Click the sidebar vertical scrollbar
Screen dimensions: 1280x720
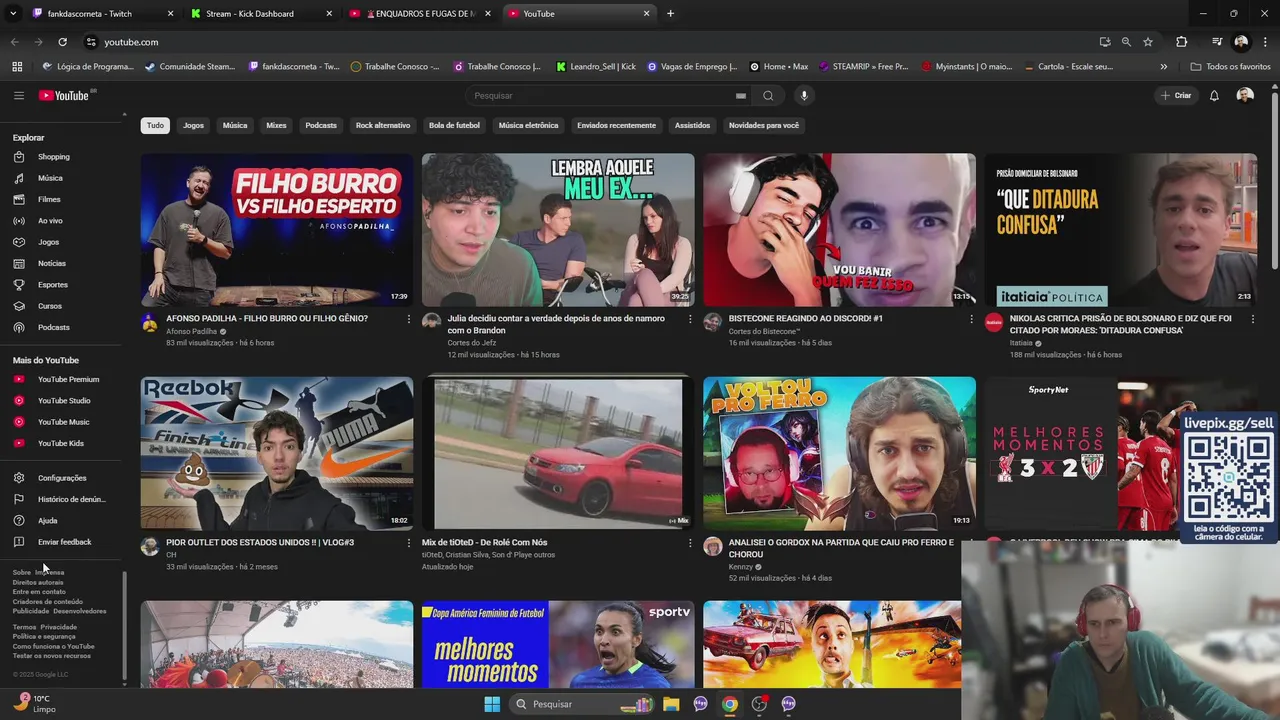[x=124, y=627]
